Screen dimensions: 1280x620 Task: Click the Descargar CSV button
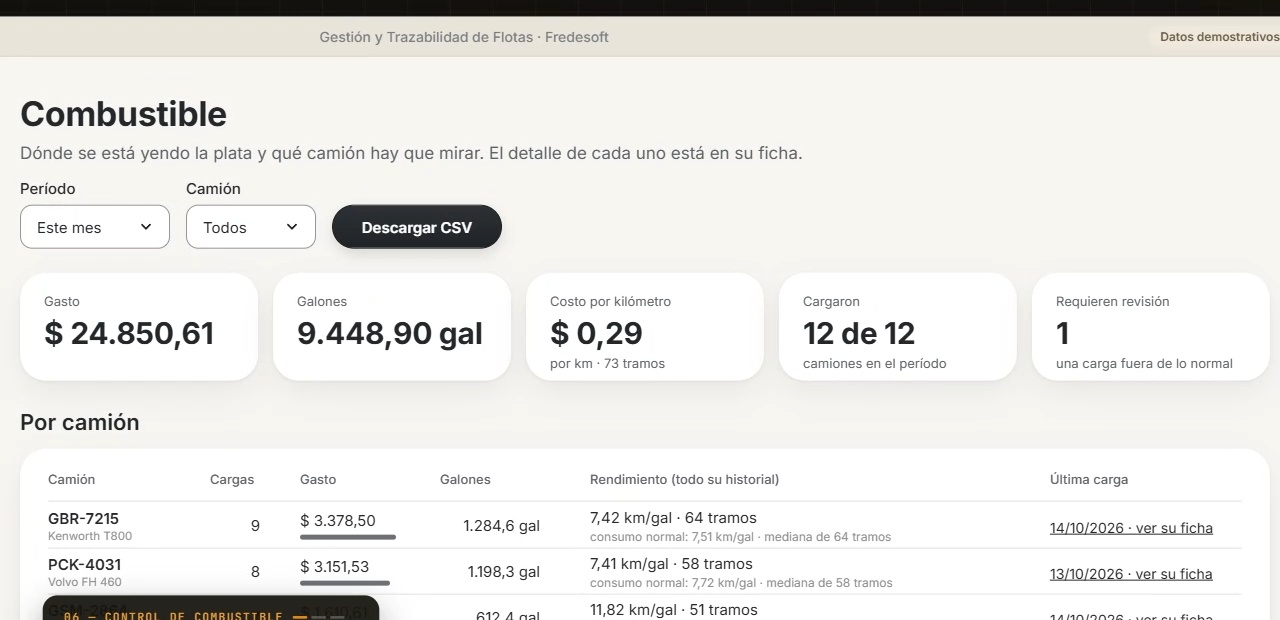pos(417,227)
